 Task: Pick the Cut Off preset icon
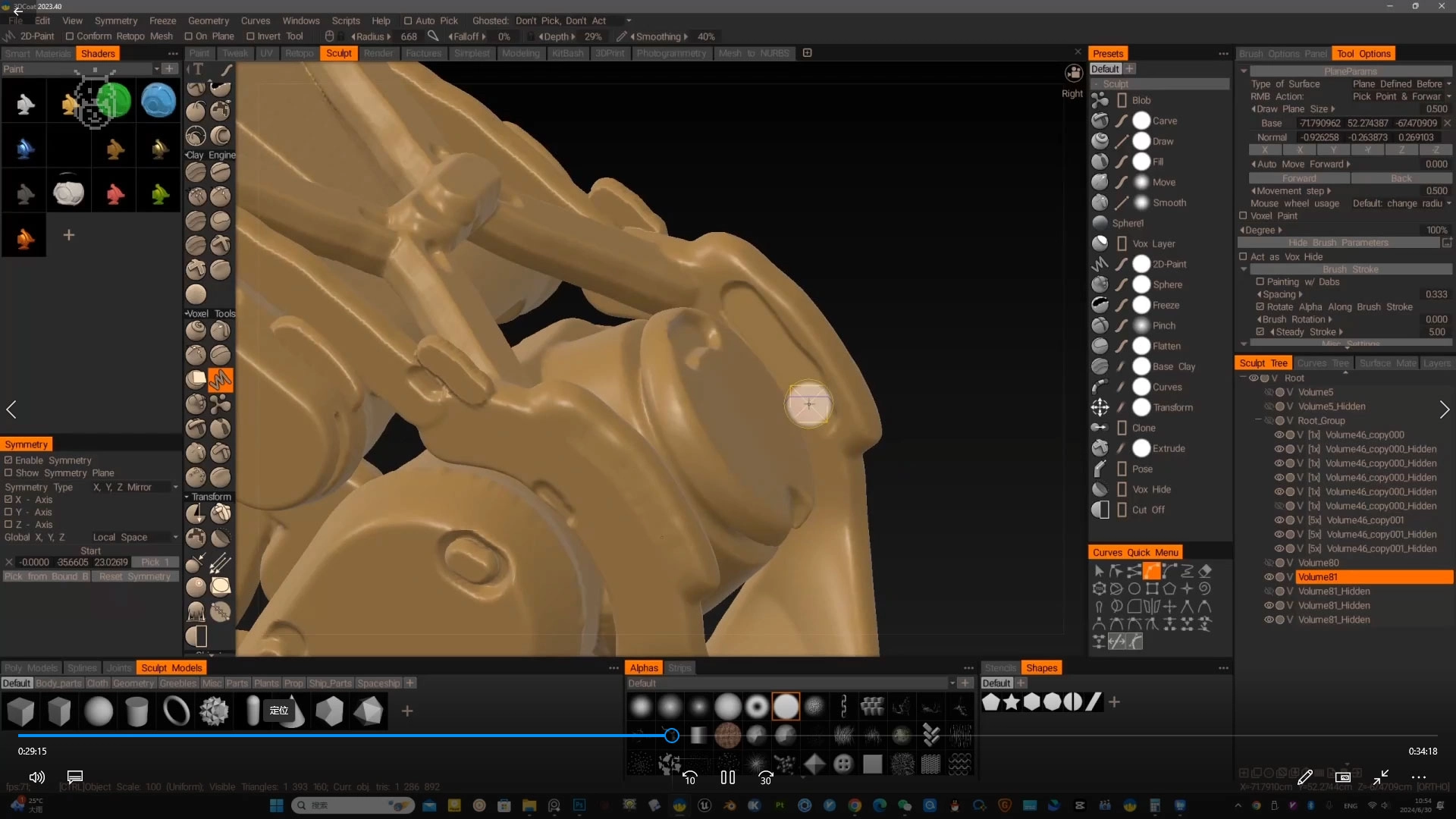[1100, 510]
